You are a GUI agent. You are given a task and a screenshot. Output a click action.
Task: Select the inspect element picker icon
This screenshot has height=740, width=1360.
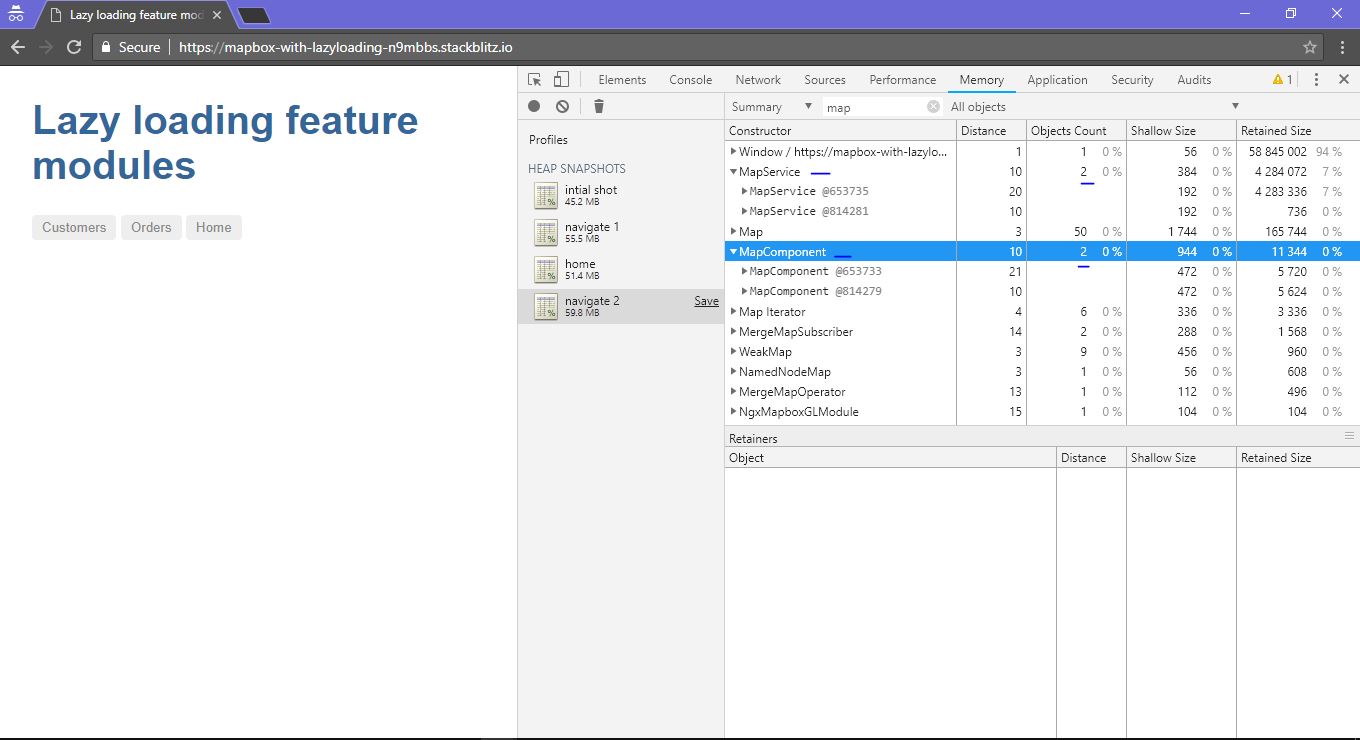pos(535,80)
